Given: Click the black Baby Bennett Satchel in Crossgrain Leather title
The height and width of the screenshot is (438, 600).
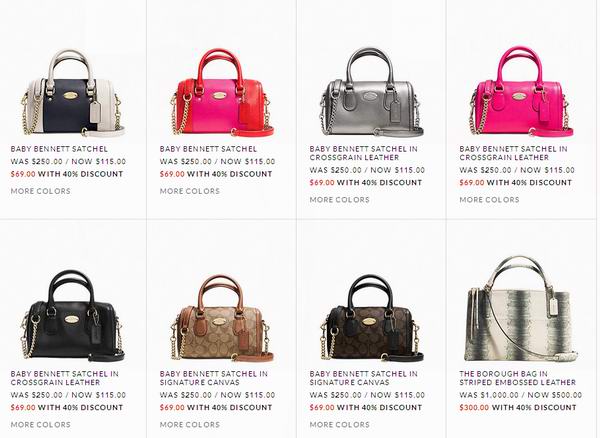Looking at the screenshot, I should (x=65, y=378).
